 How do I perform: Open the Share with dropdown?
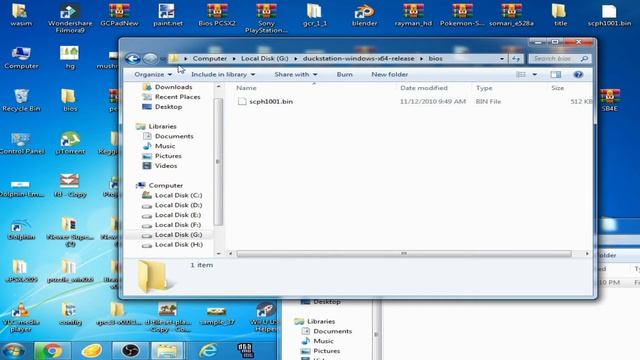tap(296, 75)
